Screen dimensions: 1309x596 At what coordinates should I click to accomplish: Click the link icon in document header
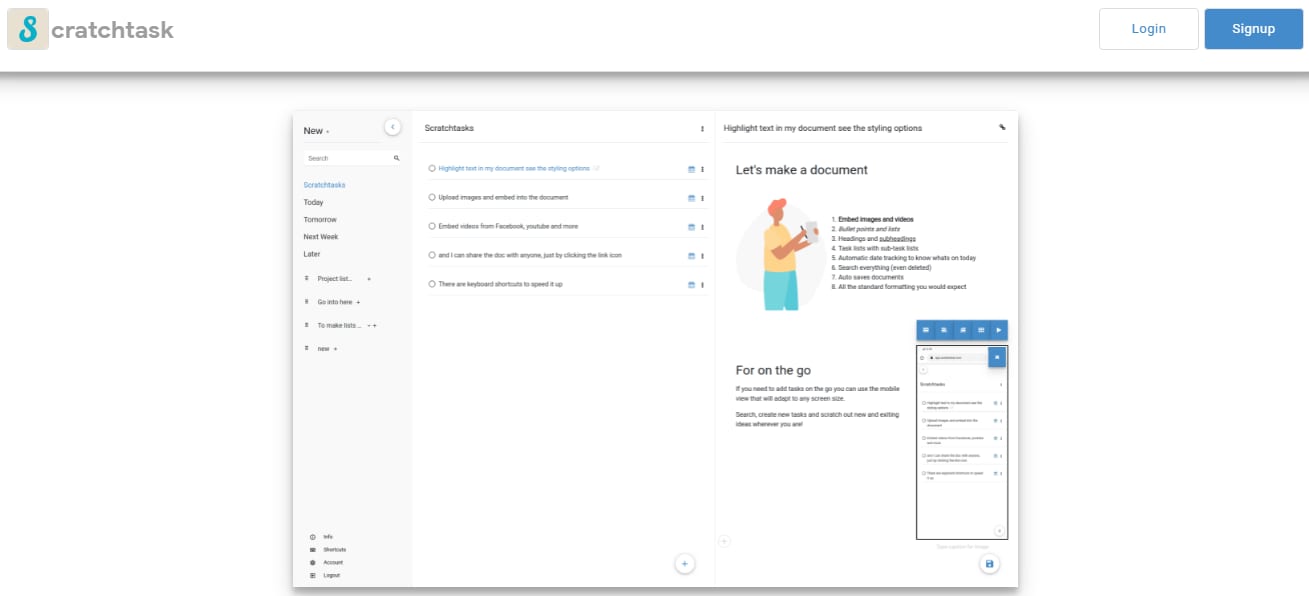1002,127
